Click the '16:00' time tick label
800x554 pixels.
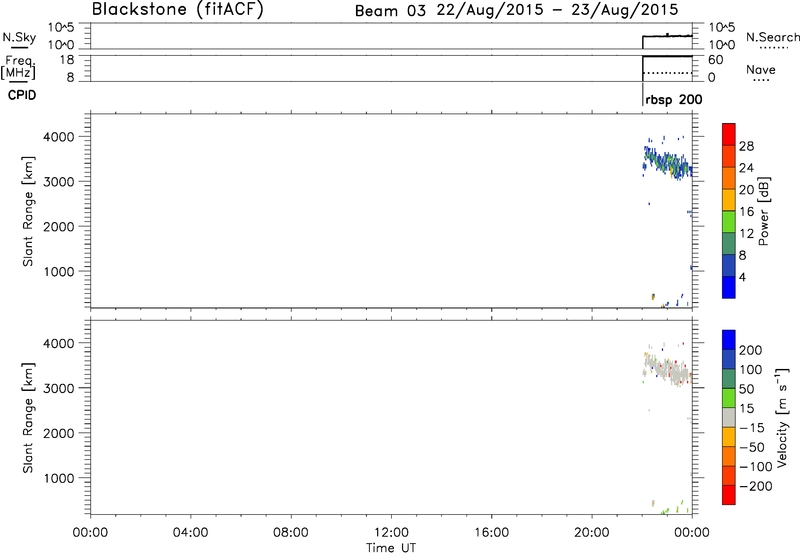[491, 533]
